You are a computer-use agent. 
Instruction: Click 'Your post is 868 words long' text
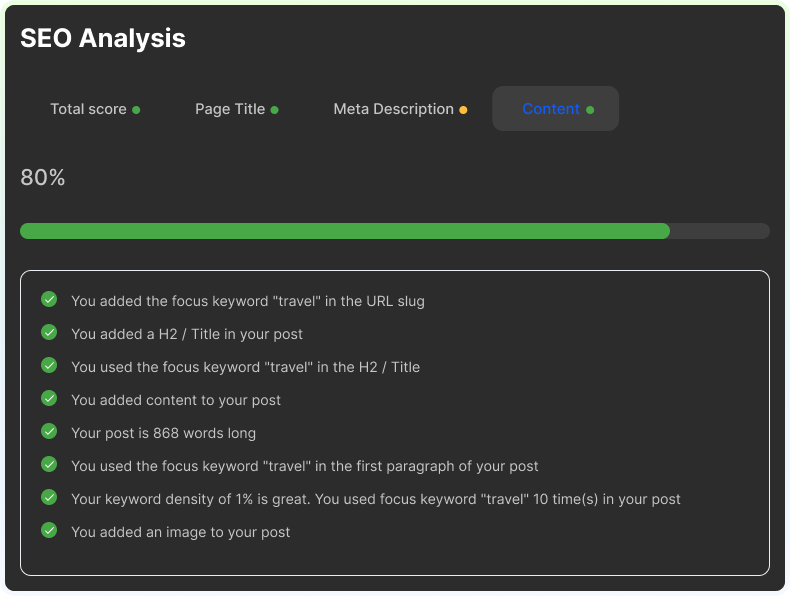163,433
